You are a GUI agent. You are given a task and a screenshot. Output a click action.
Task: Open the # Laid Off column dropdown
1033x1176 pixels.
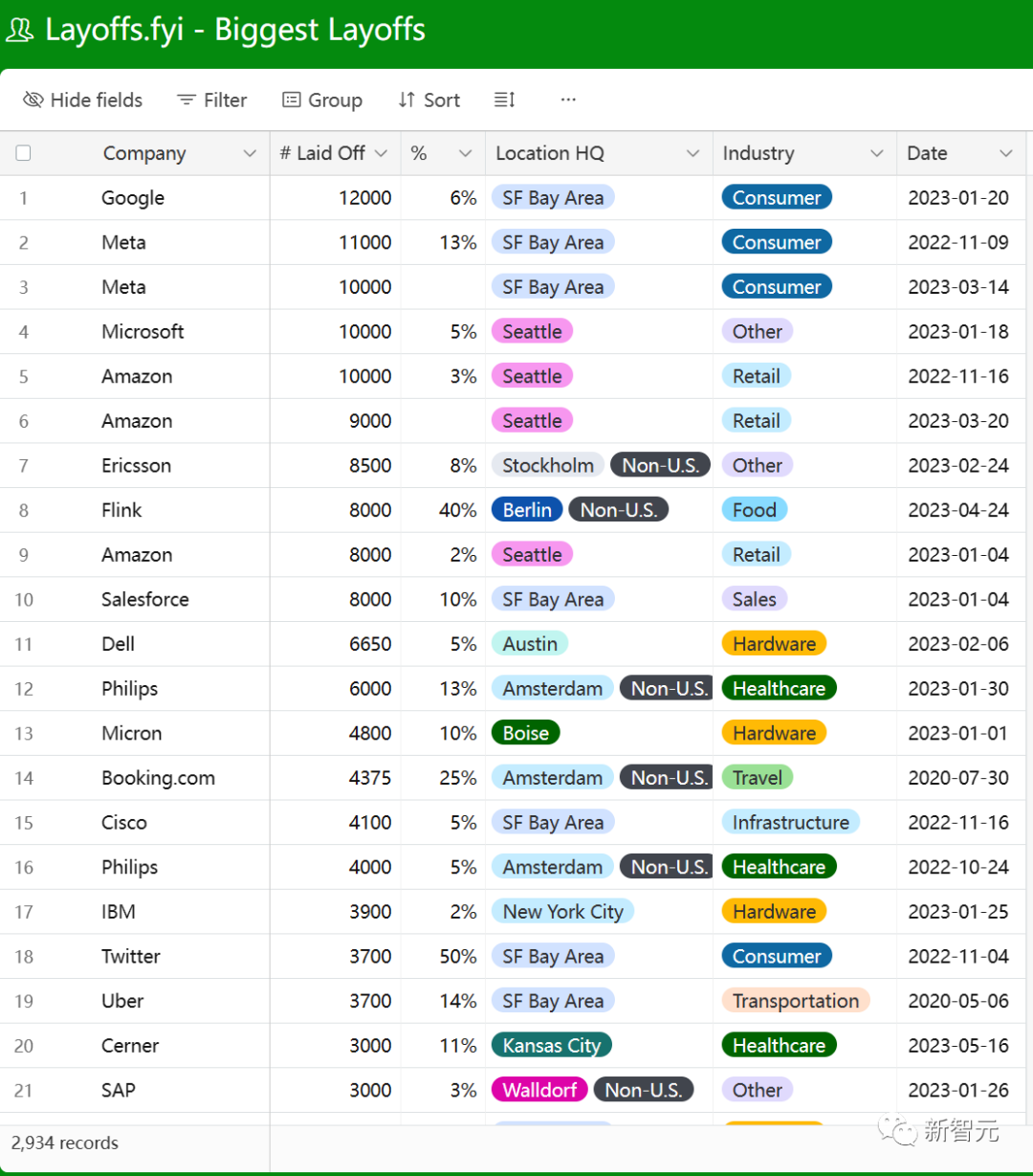(382, 153)
